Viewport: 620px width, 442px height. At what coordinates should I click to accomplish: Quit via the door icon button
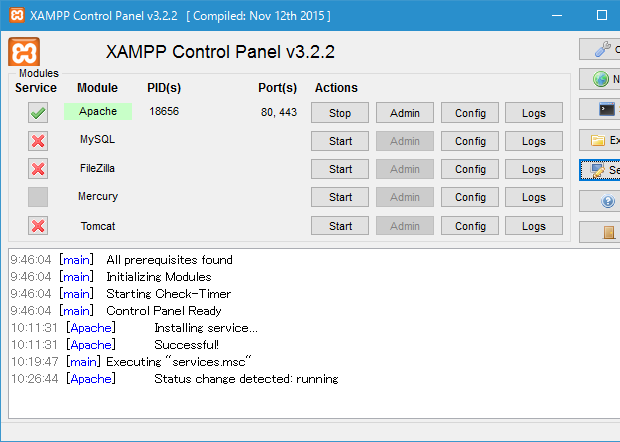(600, 232)
